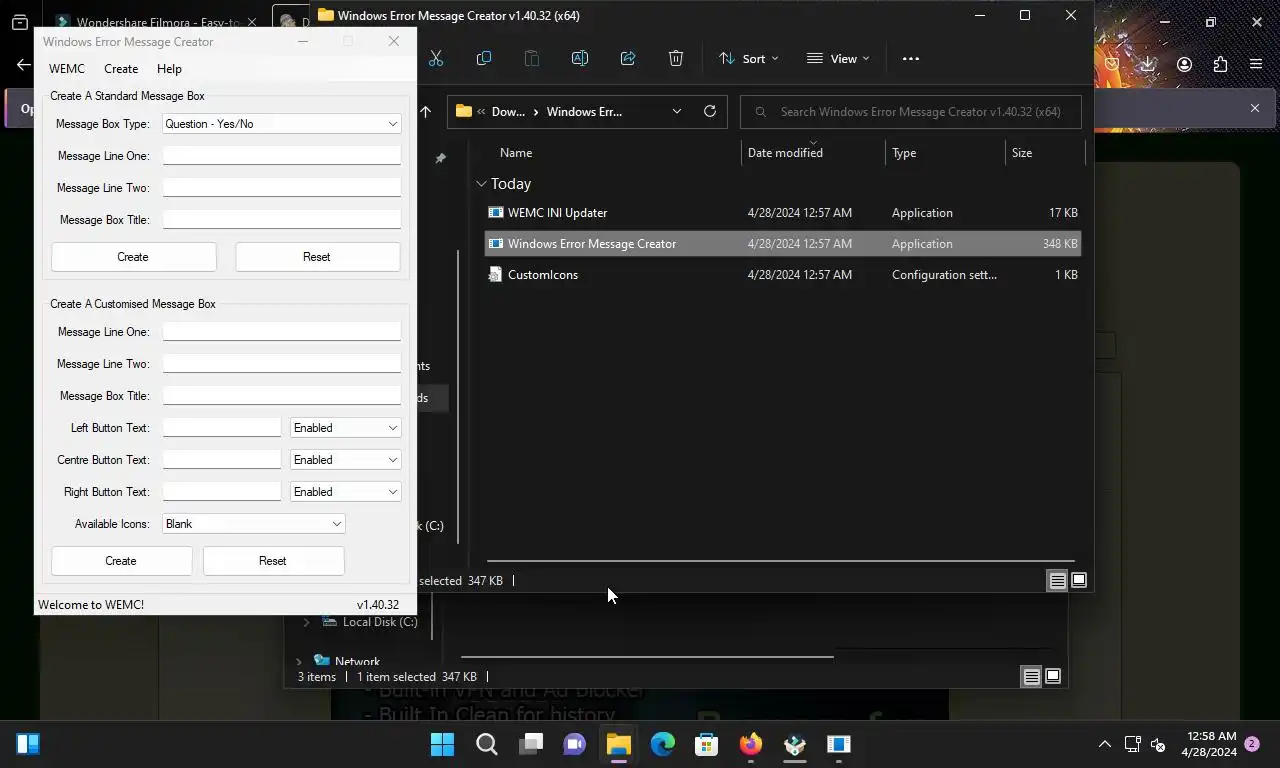Screen dimensions: 1280x768
Task: Switch to details view icon in front Explorer
Action: tap(1057, 580)
